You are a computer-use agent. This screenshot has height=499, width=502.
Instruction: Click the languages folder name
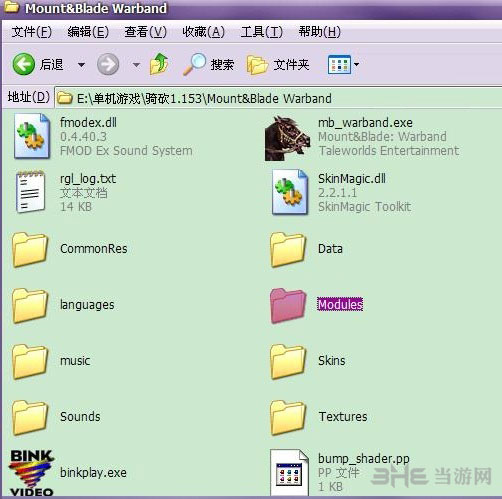[x=87, y=305]
